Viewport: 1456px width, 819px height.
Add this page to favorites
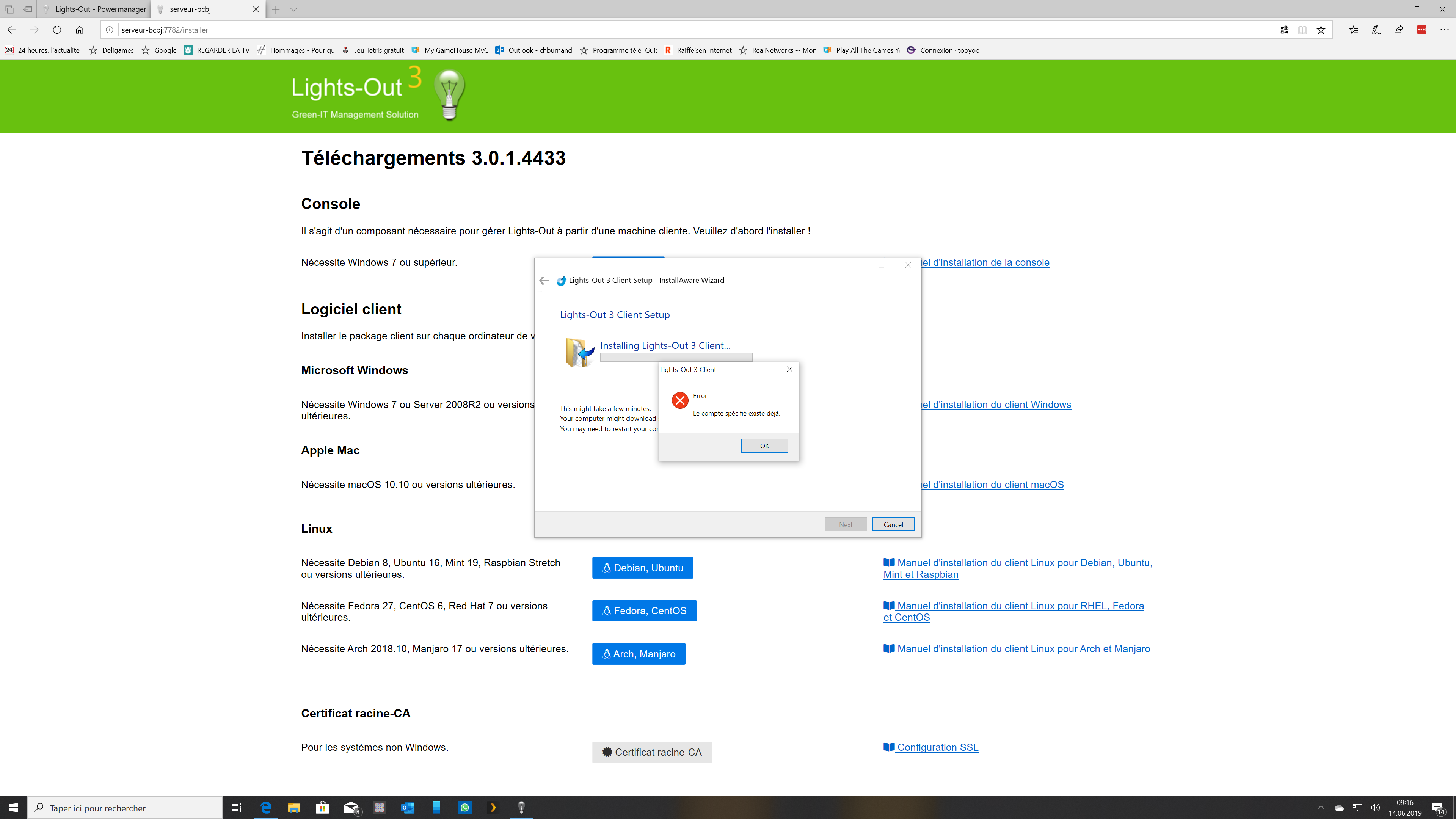click(1321, 30)
